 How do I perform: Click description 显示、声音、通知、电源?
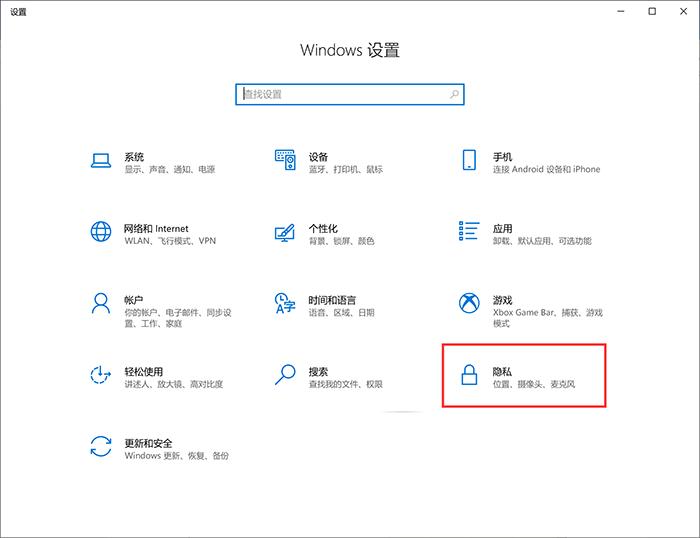coord(170,169)
